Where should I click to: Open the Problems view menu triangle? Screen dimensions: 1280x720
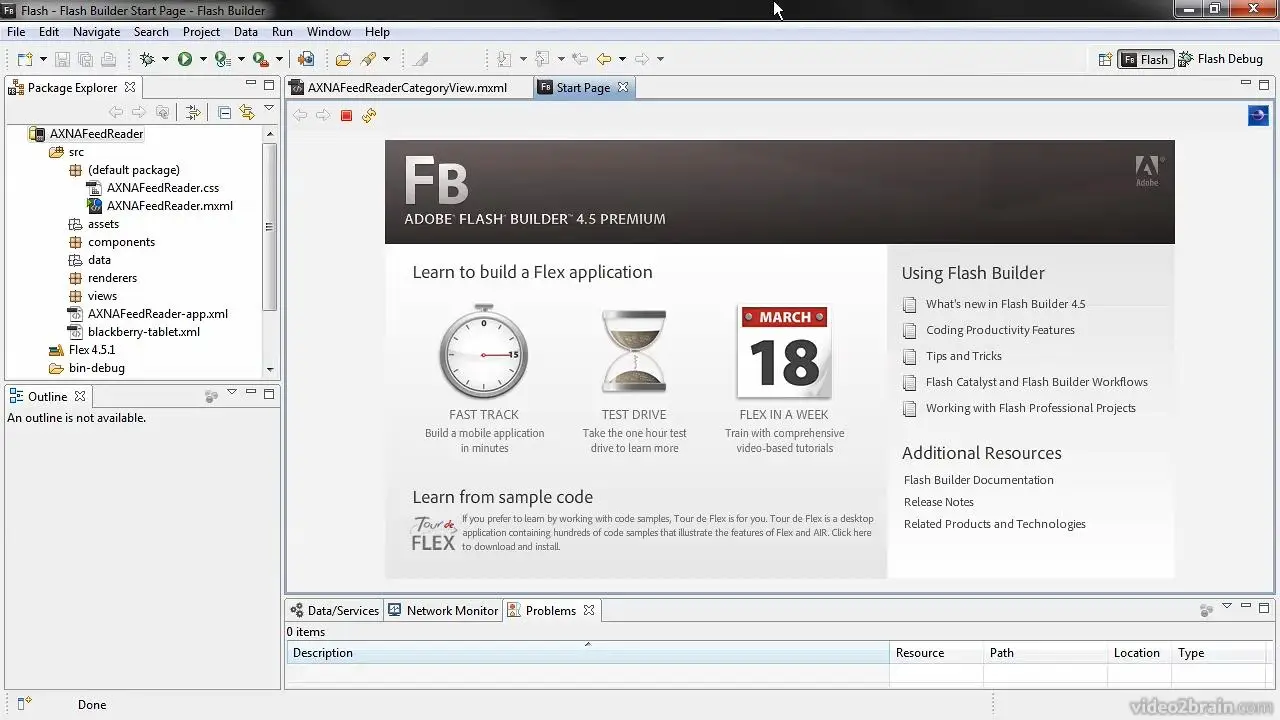[x=1227, y=606]
